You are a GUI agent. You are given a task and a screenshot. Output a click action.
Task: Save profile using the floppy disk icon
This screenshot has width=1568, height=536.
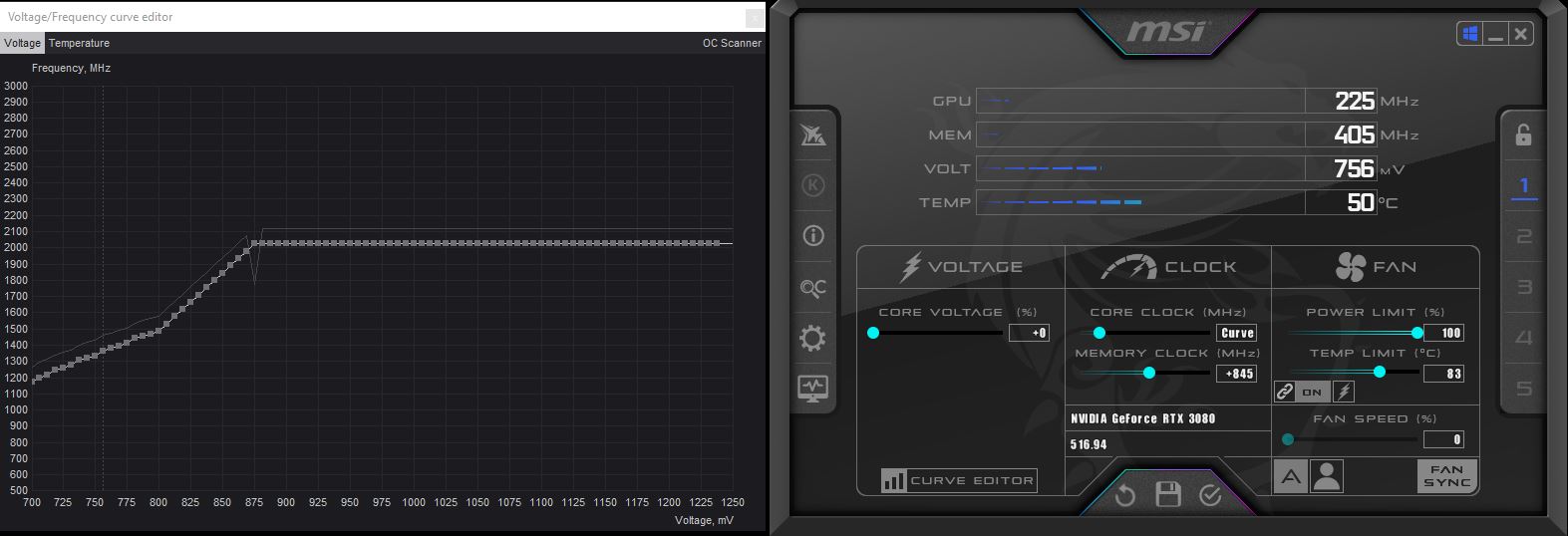click(x=1168, y=495)
